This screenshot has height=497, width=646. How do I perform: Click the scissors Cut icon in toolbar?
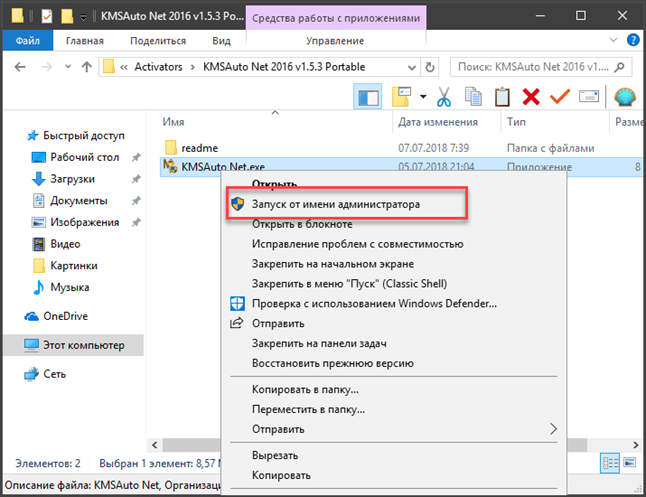[x=445, y=97]
